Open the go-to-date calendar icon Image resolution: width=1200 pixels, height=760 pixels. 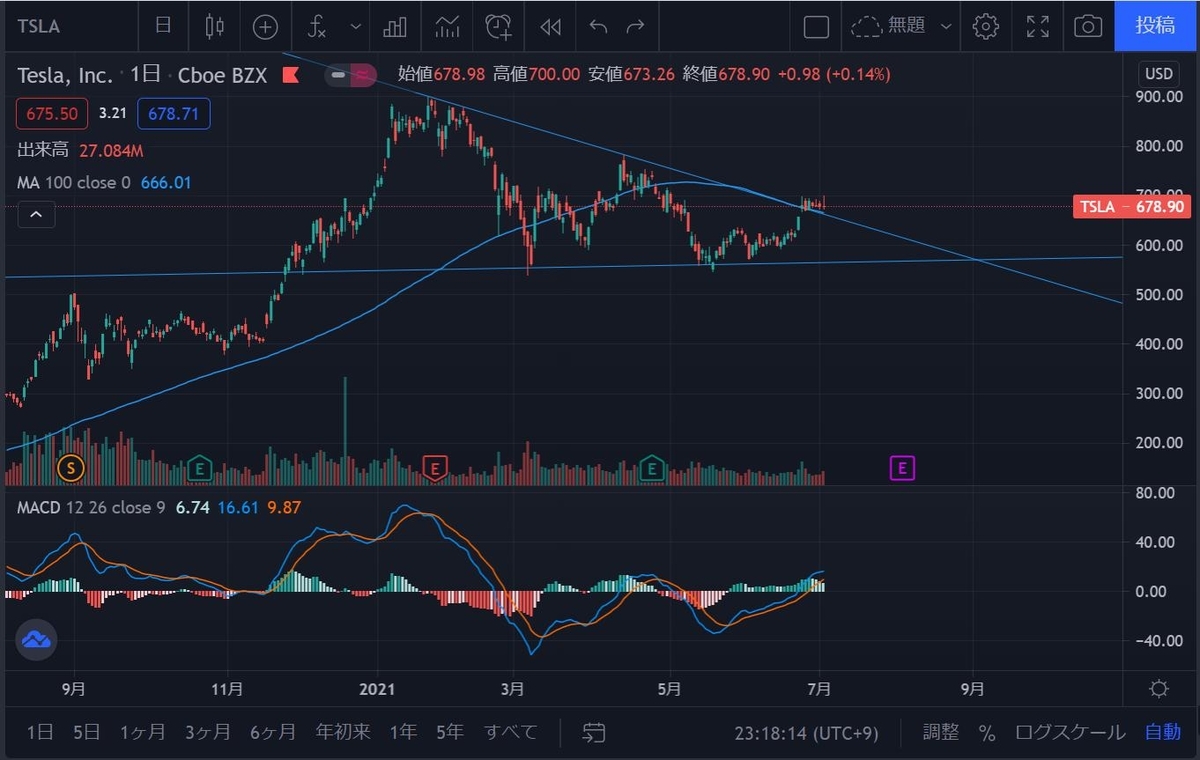click(x=594, y=732)
